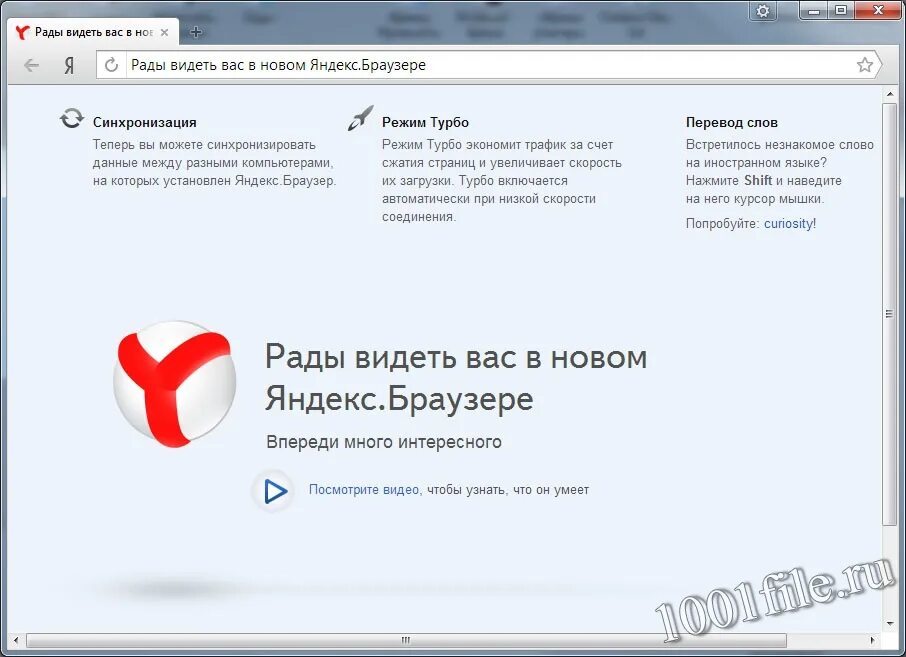Play the intro video with the play button
Image resolution: width=906 pixels, height=657 pixels.
click(274, 491)
